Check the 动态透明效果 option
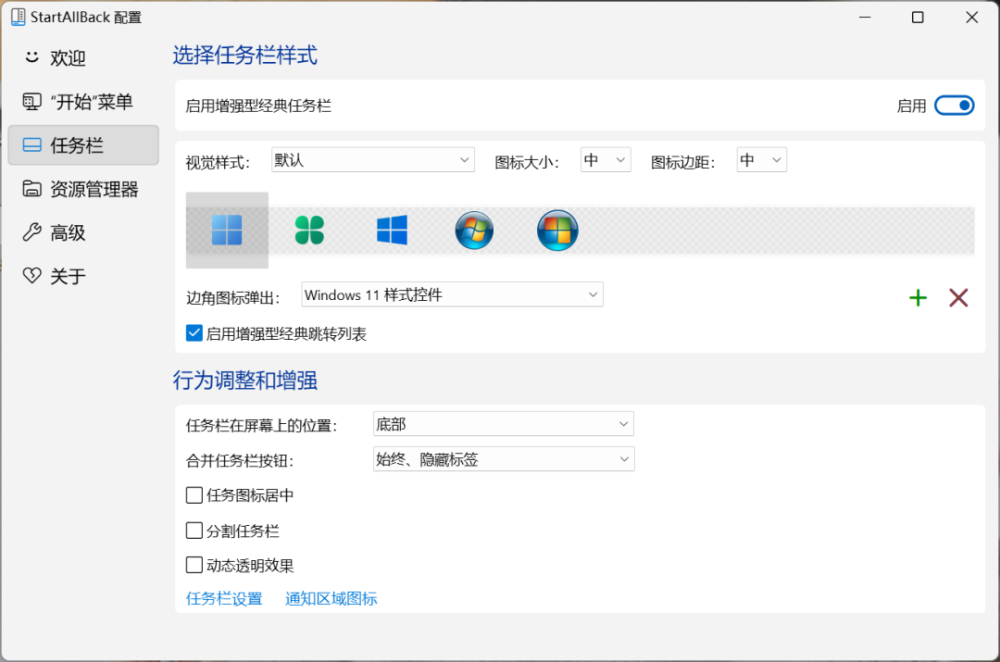Image resolution: width=1000 pixels, height=662 pixels. click(x=195, y=565)
